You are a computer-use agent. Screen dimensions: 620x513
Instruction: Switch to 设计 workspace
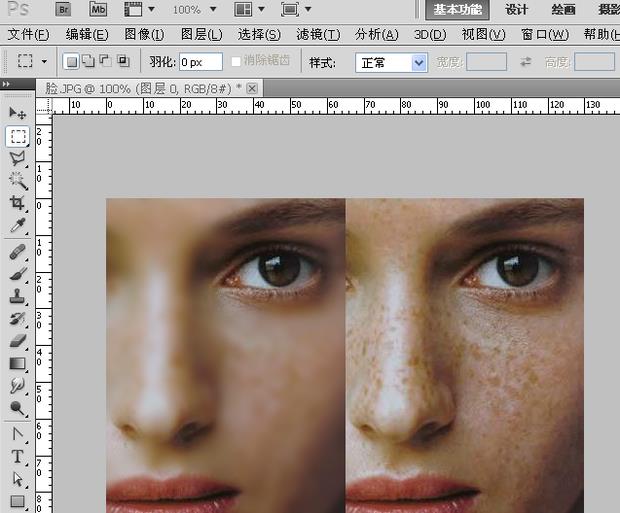tap(516, 10)
